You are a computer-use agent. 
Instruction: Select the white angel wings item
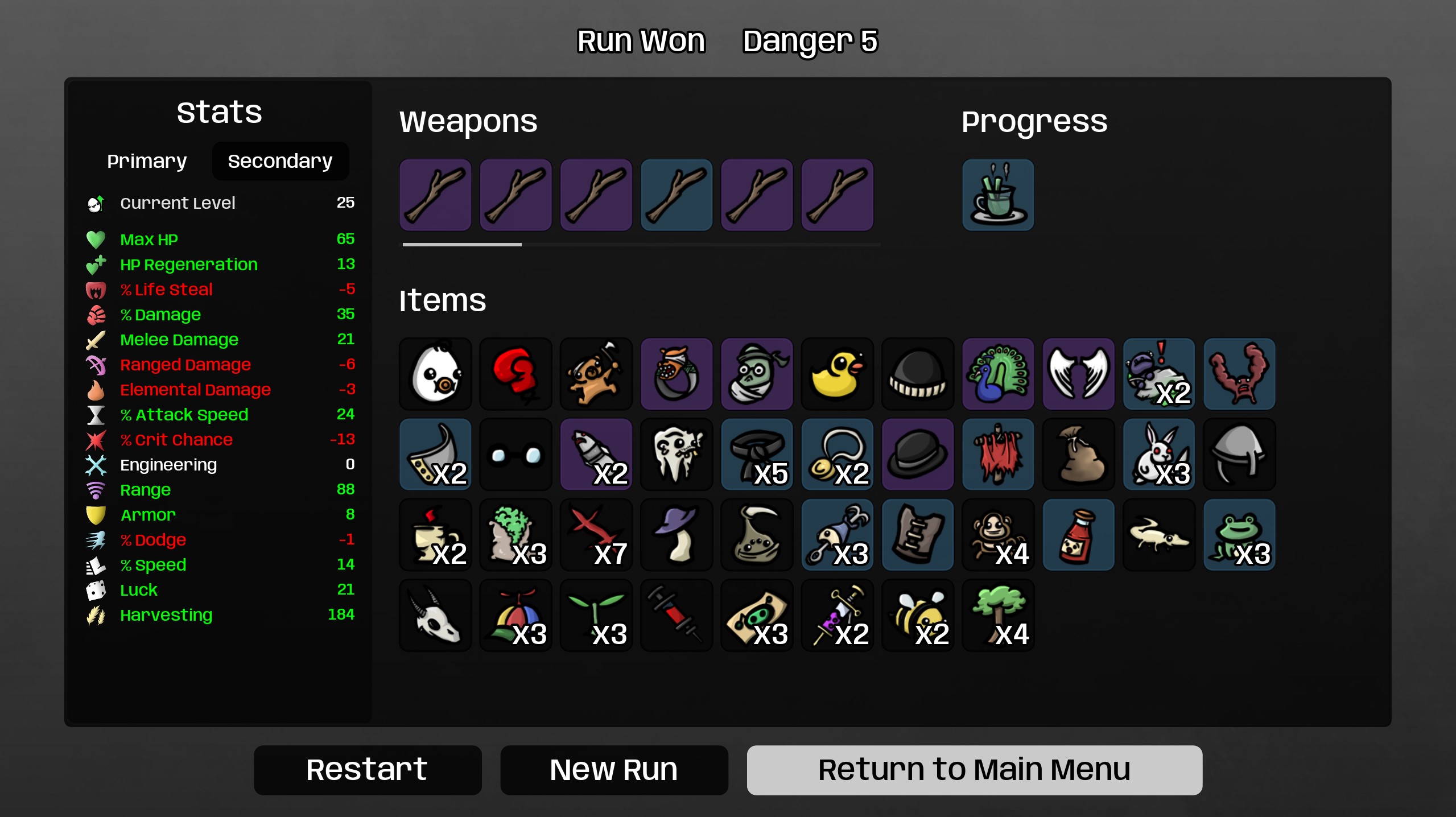(x=1078, y=374)
